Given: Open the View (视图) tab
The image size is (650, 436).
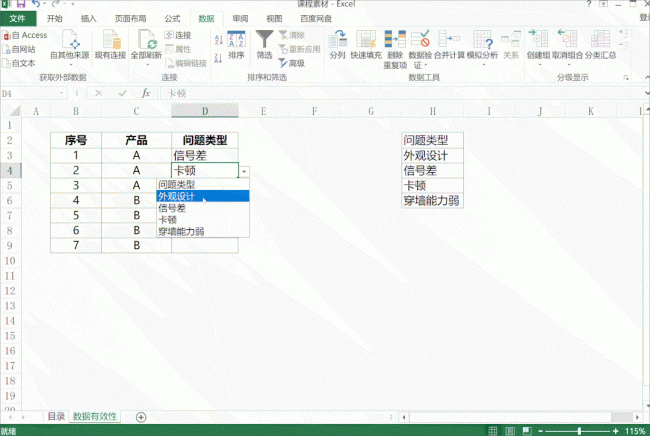Looking at the screenshot, I should 274,19.
